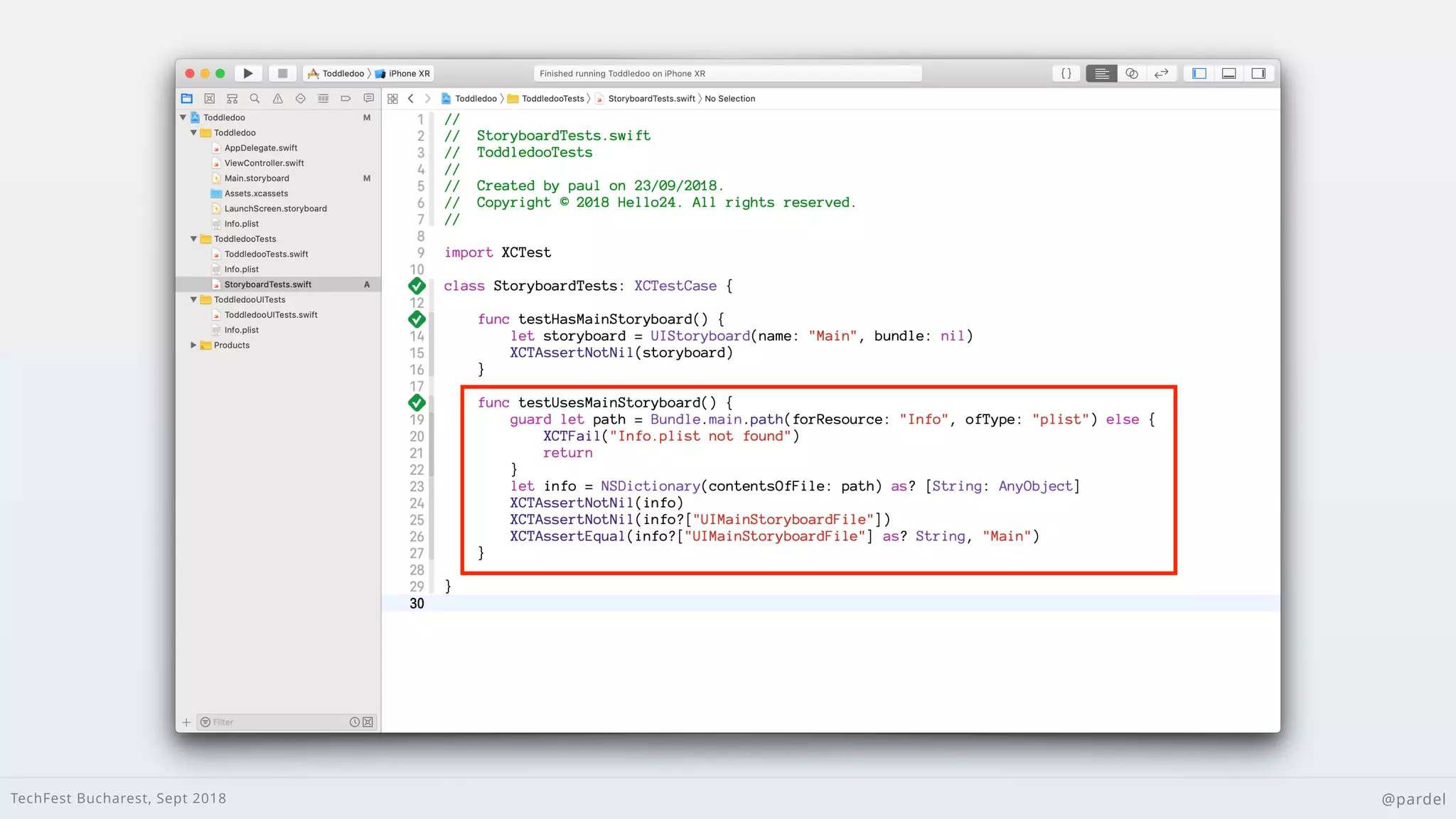Click the Run (play) button
This screenshot has width=1456, height=819.
point(247,73)
